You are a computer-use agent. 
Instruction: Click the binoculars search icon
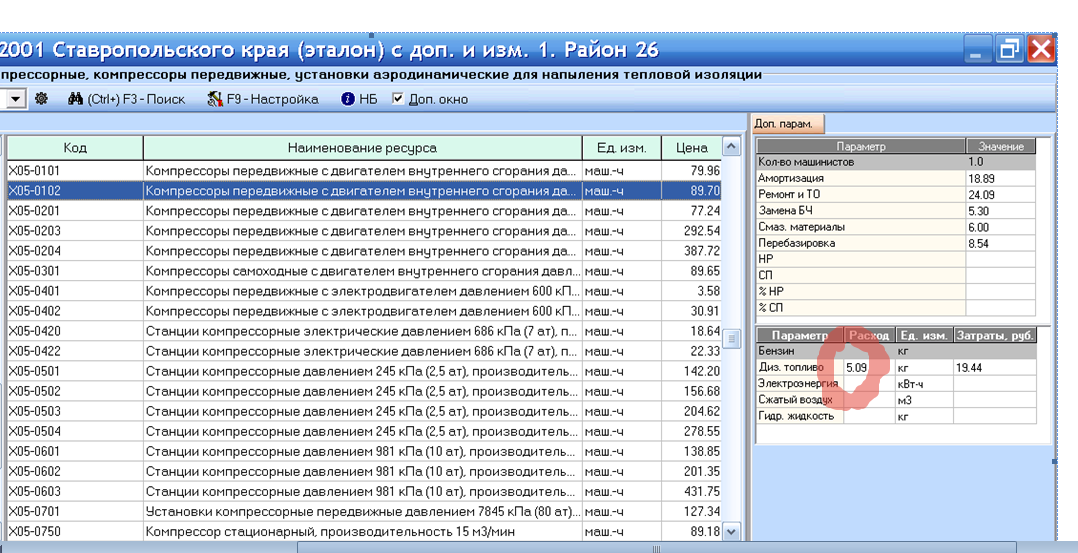click(x=75, y=99)
